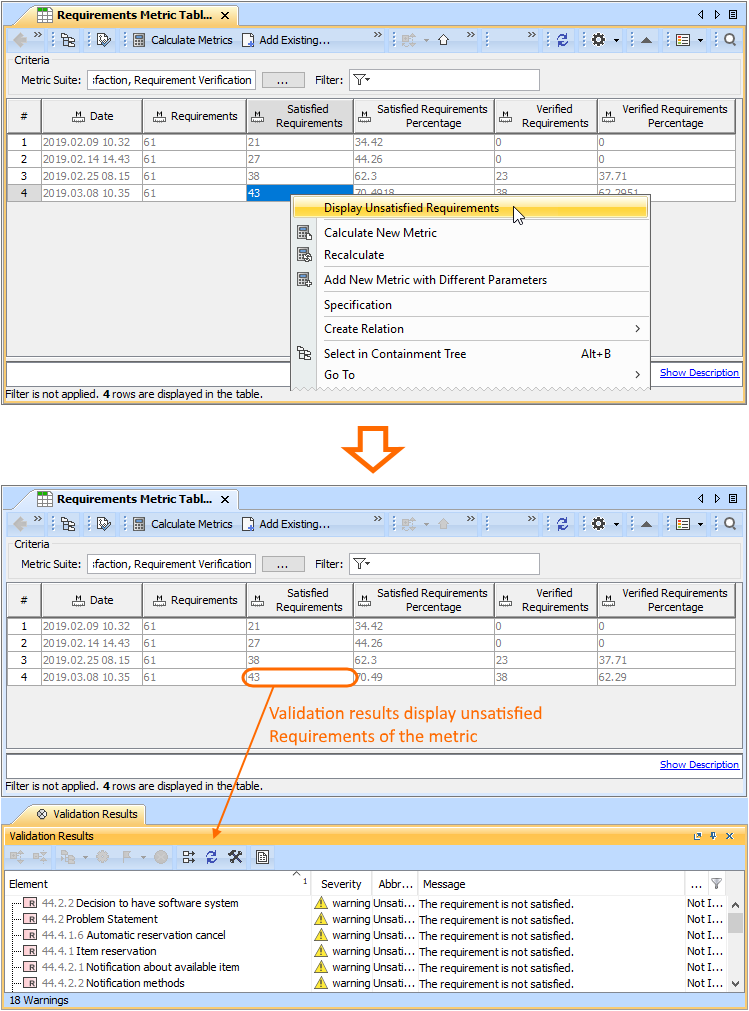Image resolution: width=749 pixels, height=1011 pixels.
Task: Open gear options icon in lower table toolbar
Action: [x=598, y=524]
